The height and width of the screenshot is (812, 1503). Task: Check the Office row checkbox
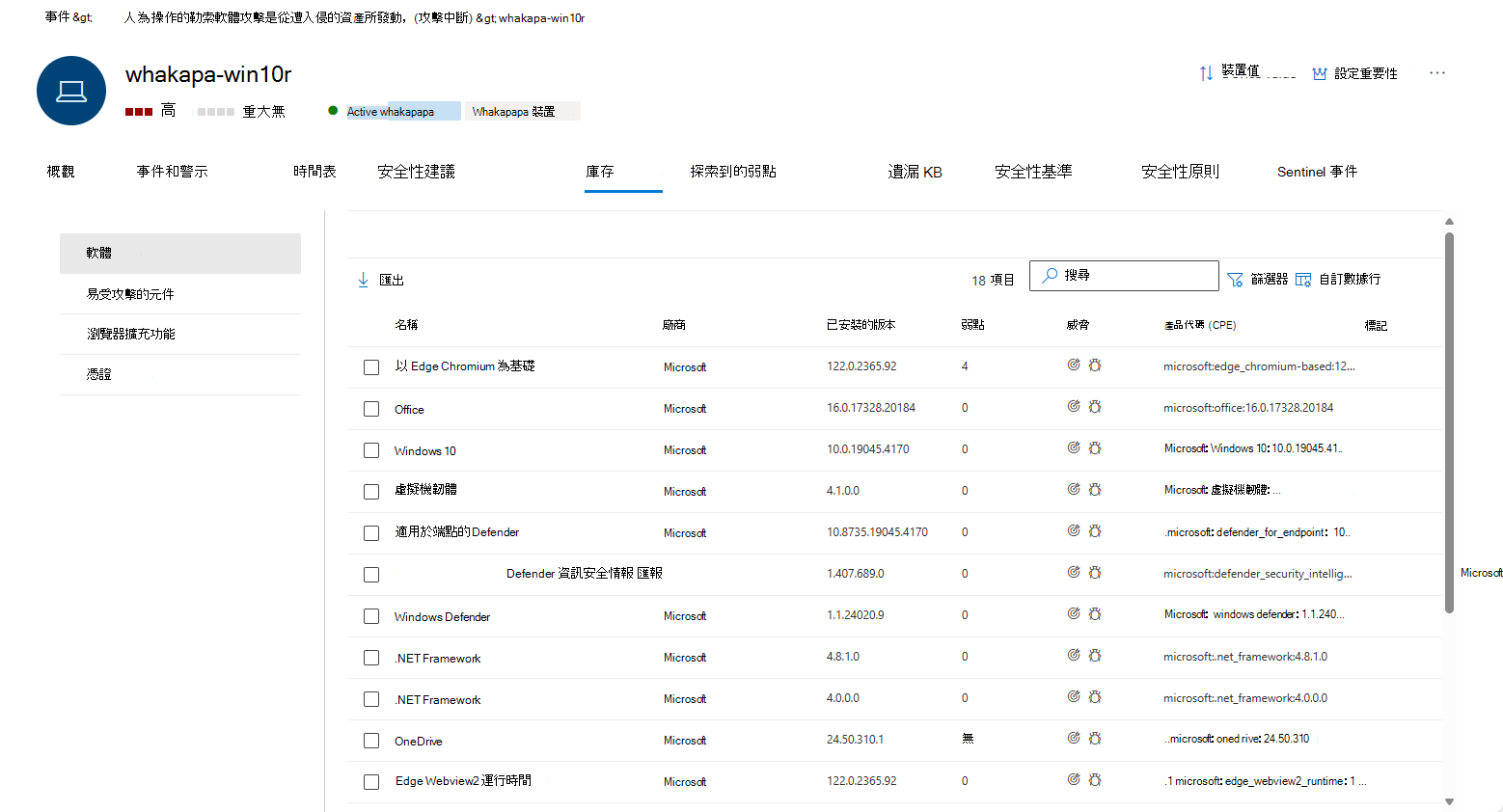(371, 409)
